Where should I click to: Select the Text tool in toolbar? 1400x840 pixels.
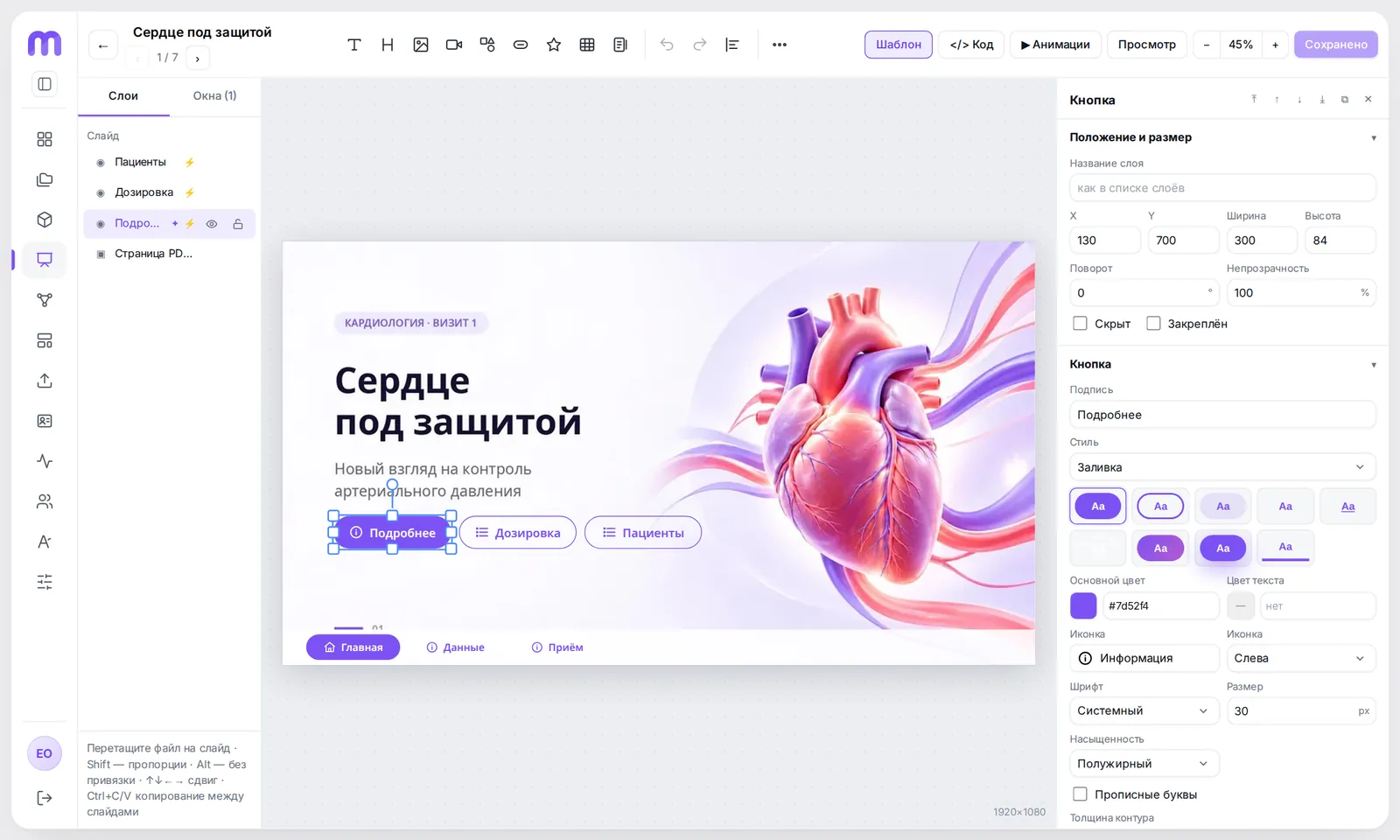(354, 45)
